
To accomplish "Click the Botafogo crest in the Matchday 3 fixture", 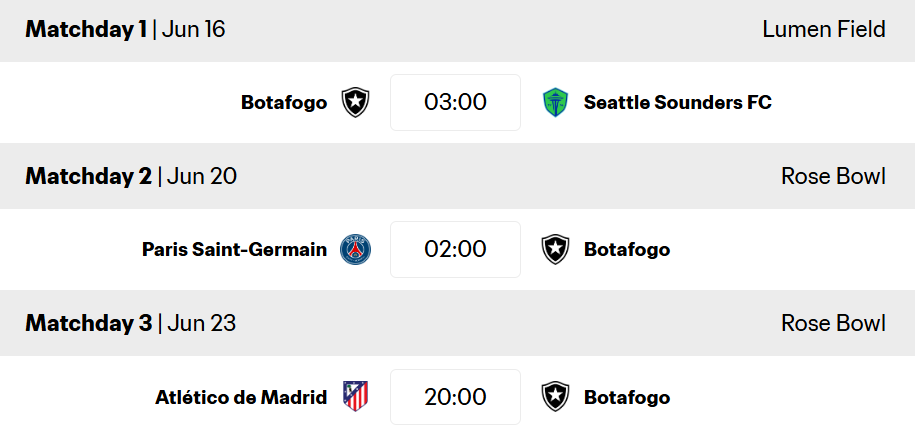I will tap(555, 397).
